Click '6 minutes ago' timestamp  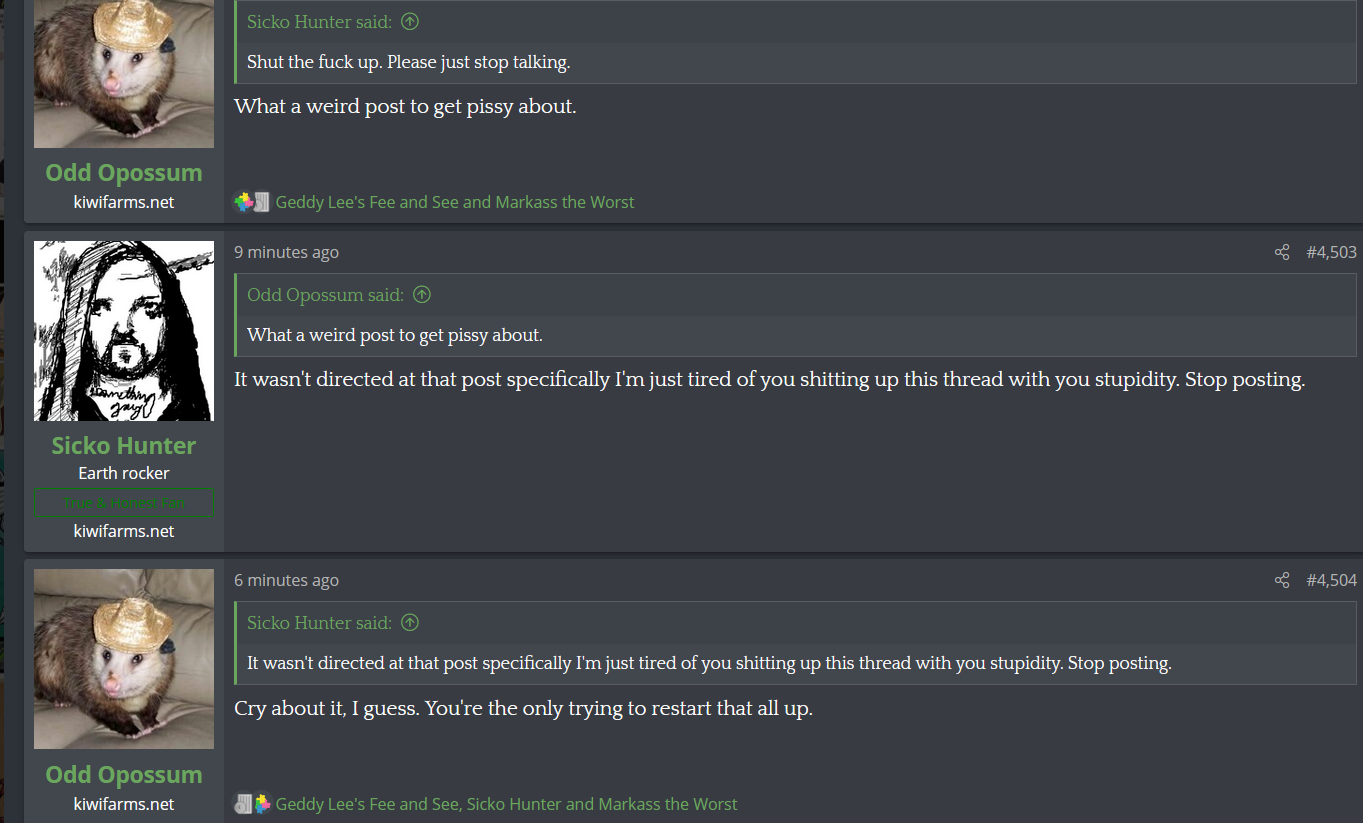point(286,580)
